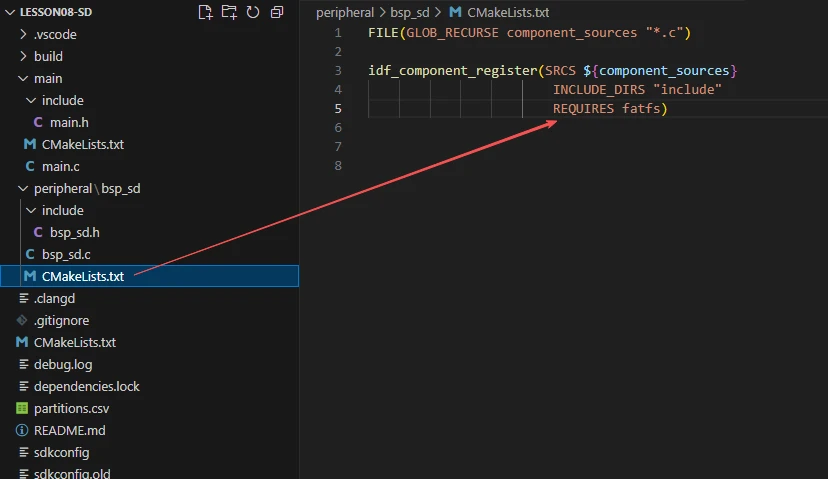Collapse all folders in explorer
This screenshot has width=828, height=479.
pyautogui.click(x=277, y=12)
